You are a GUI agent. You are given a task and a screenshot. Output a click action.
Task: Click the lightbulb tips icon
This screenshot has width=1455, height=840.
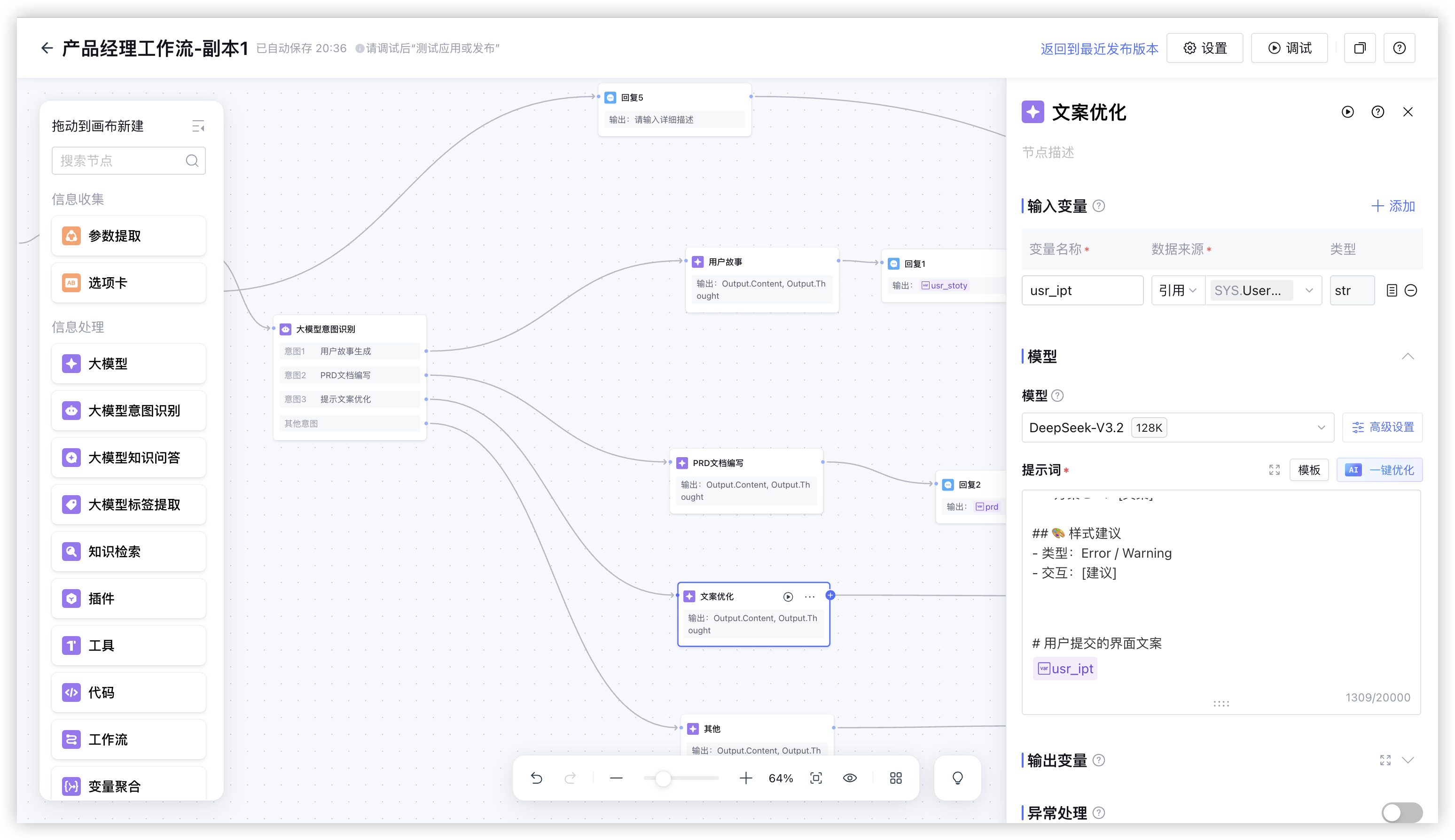957,778
